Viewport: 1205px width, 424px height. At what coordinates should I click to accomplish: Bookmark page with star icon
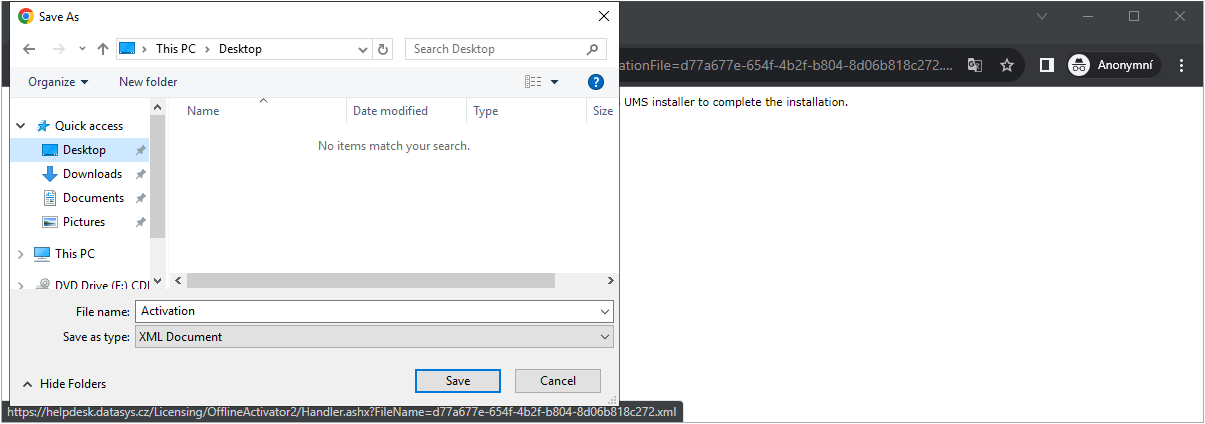click(x=1007, y=65)
